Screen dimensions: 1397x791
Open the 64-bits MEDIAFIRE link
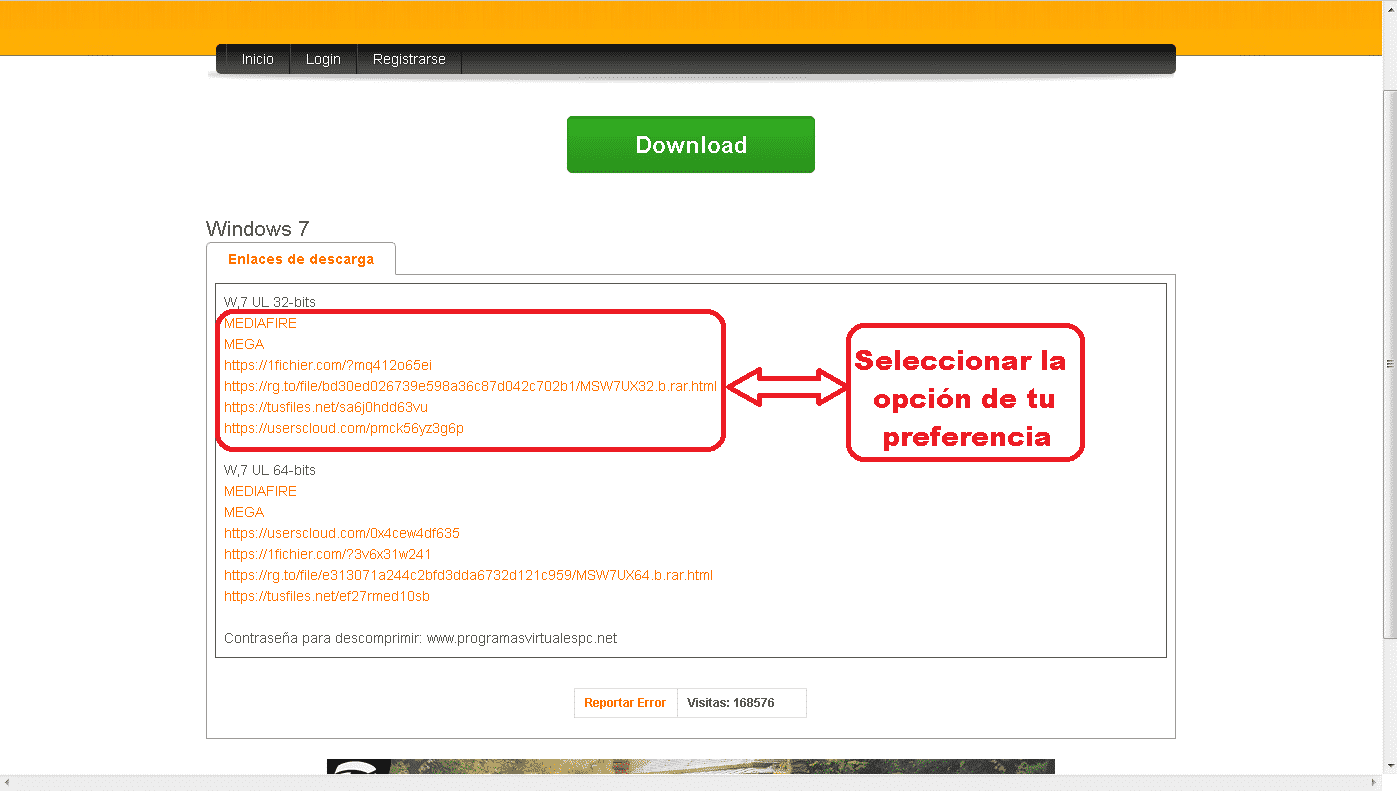[x=260, y=491]
